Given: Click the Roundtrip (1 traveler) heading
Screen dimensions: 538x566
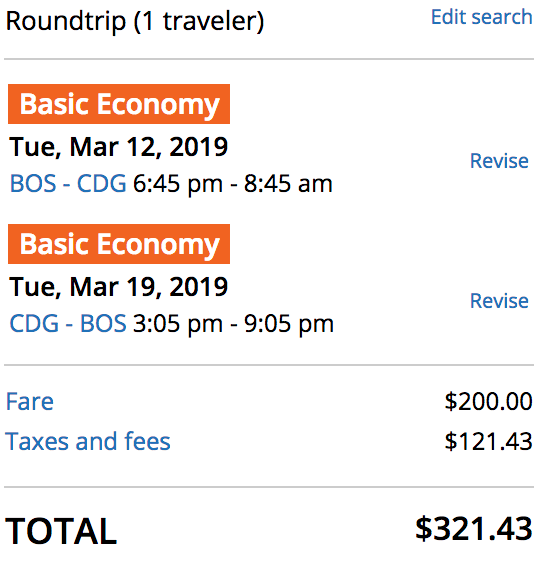Looking at the screenshot, I should (135, 21).
